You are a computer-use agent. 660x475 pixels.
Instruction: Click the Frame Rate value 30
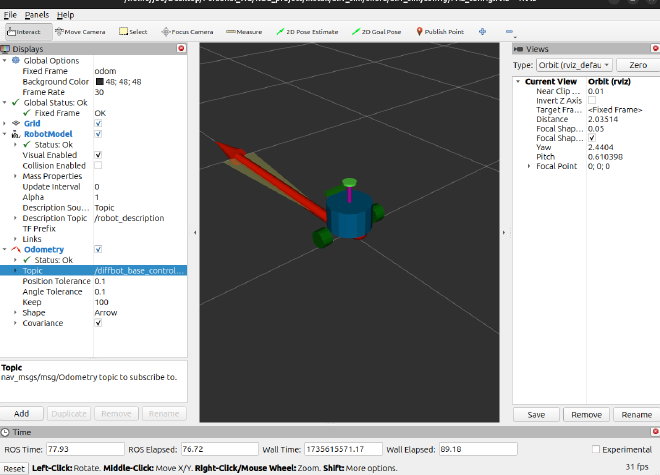click(99, 92)
